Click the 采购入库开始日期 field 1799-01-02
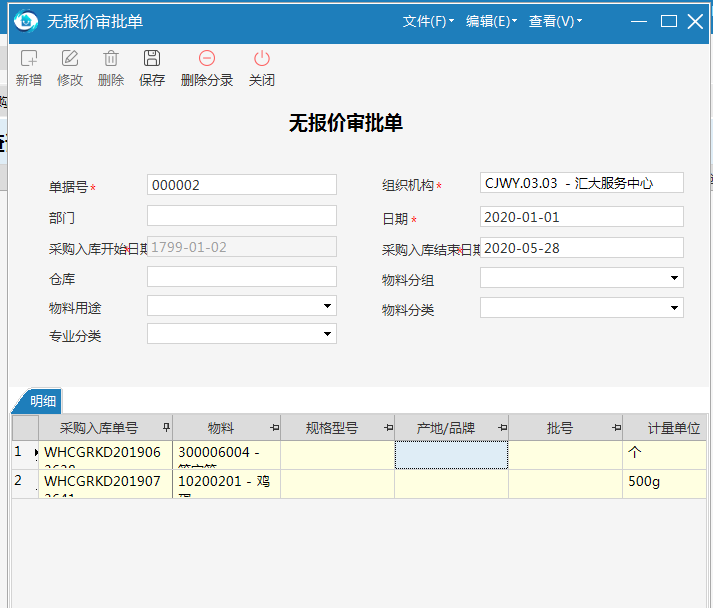Screen dimensions: 713x608 click(242, 247)
